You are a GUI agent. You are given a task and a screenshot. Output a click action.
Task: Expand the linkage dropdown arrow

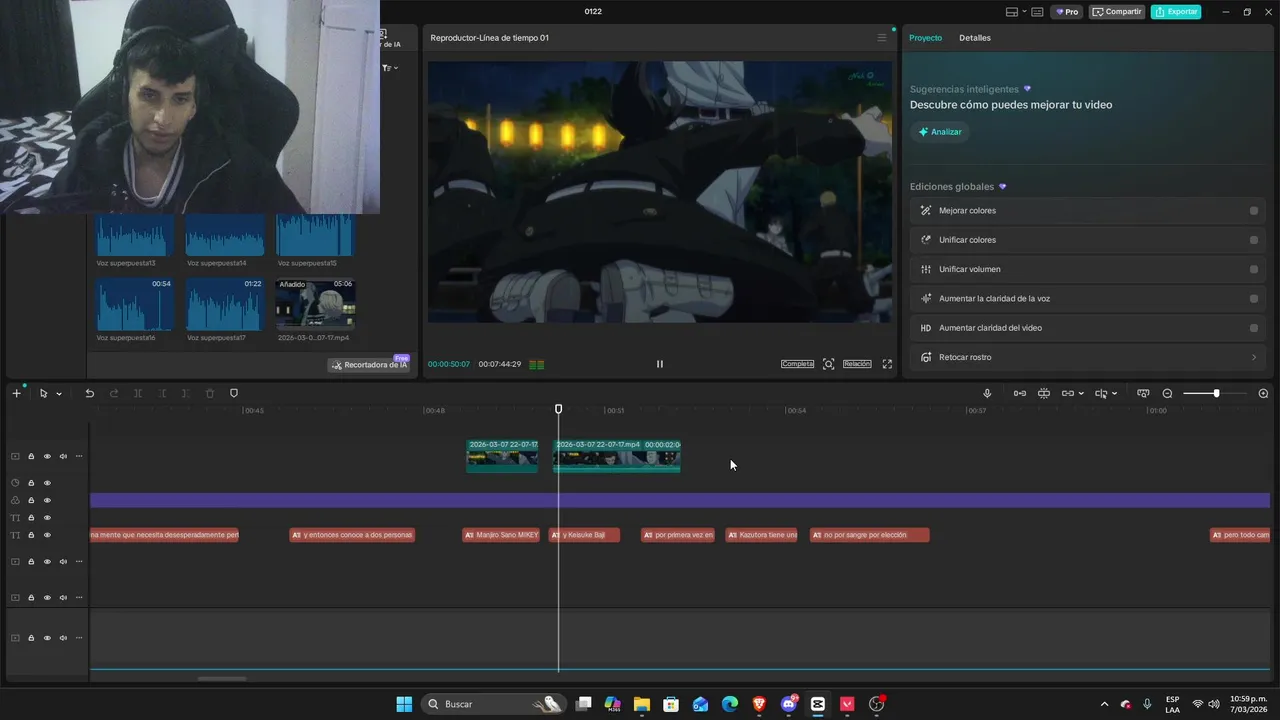click(x=1081, y=394)
